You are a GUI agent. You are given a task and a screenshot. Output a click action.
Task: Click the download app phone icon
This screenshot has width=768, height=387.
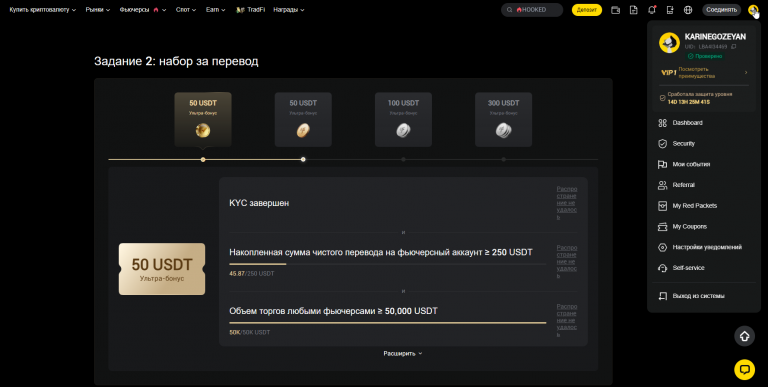[670, 10]
